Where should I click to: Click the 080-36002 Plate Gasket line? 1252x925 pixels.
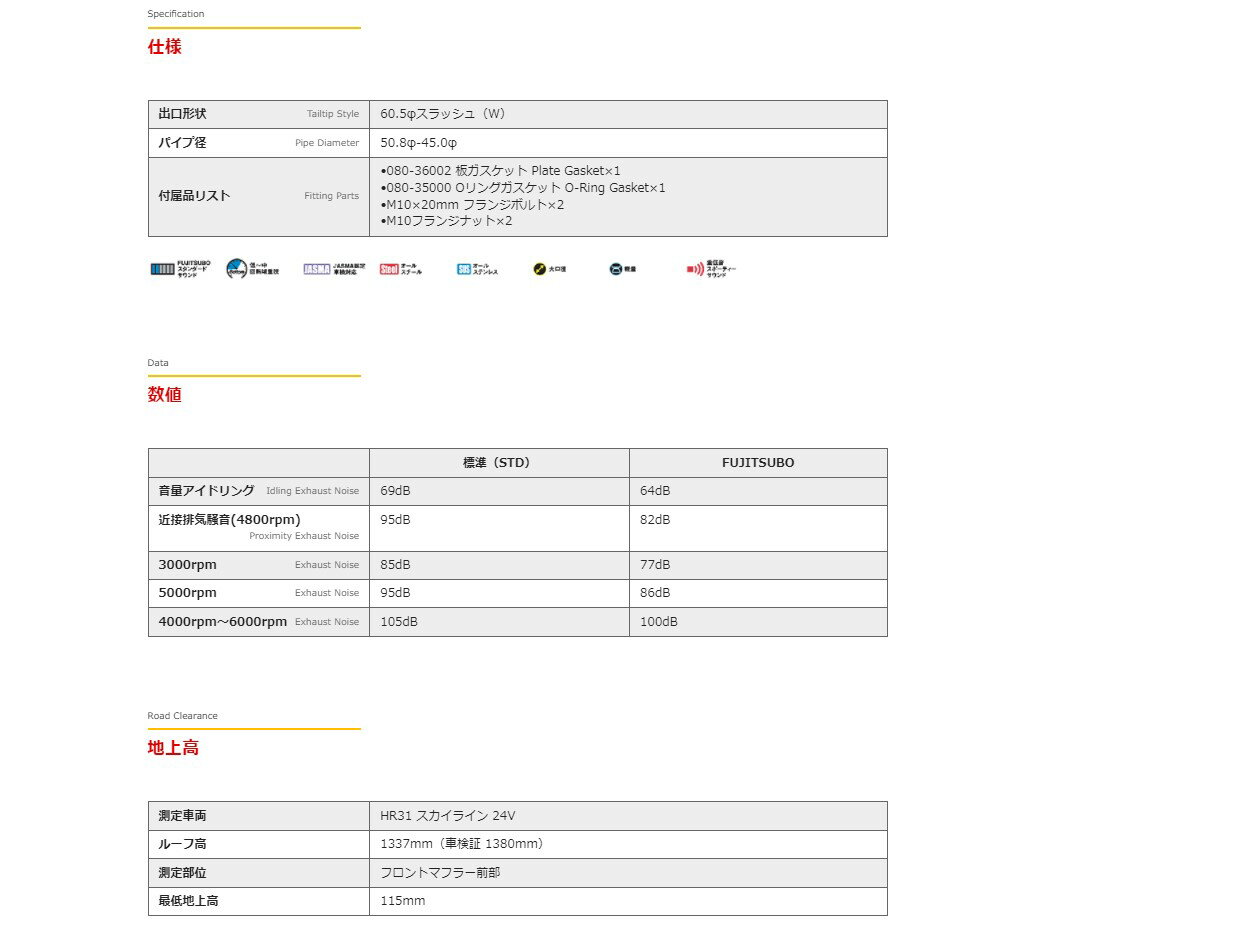point(500,171)
